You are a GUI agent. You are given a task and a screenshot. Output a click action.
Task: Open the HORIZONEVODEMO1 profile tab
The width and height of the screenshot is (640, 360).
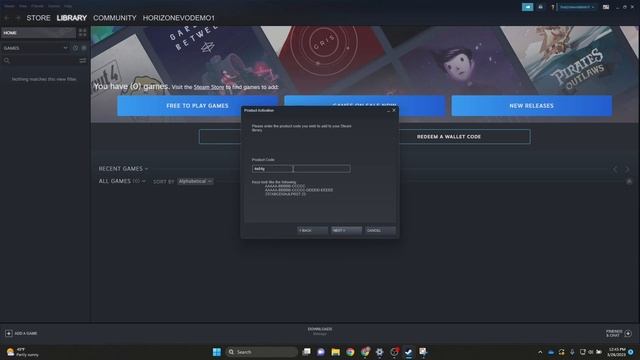tap(178, 18)
